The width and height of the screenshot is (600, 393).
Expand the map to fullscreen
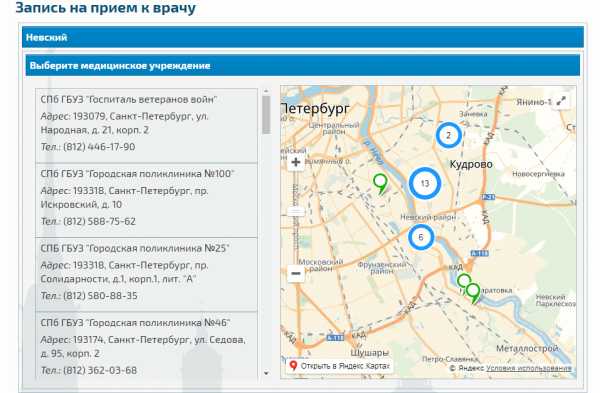coord(561,101)
